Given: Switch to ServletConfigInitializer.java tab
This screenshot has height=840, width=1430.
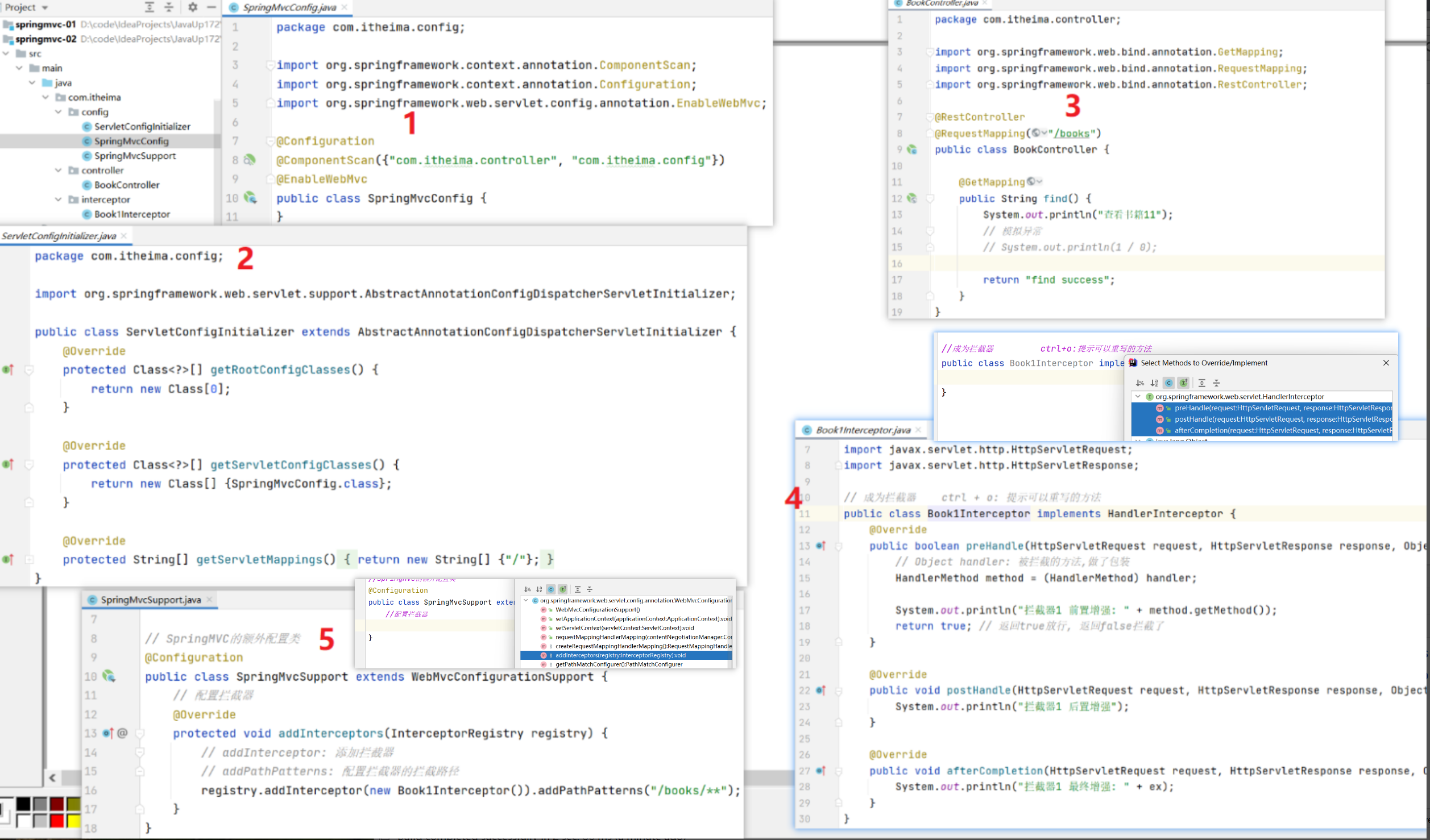Looking at the screenshot, I should click(x=59, y=236).
